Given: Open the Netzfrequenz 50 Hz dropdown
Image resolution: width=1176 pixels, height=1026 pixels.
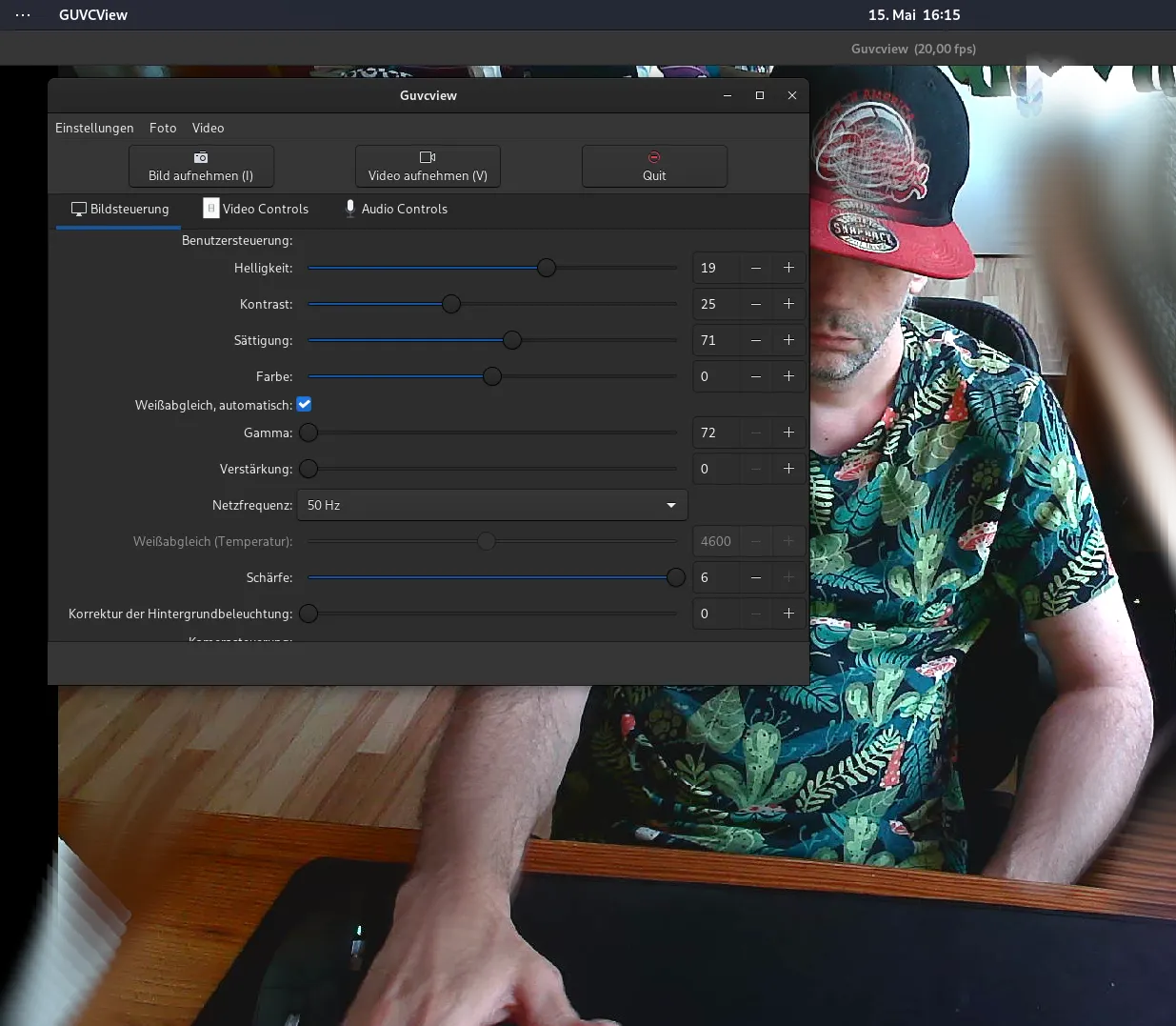Looking at the screenshot, I should point(492,505).
